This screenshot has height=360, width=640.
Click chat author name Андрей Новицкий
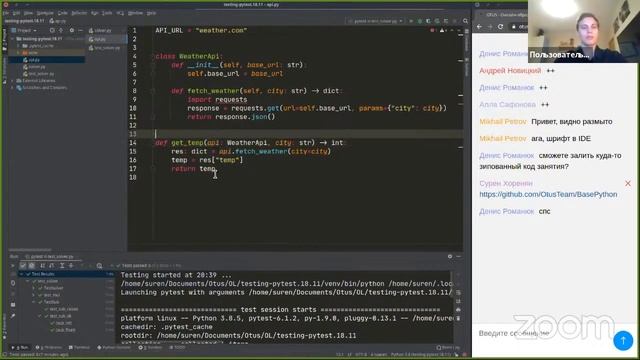coord(510,71)
